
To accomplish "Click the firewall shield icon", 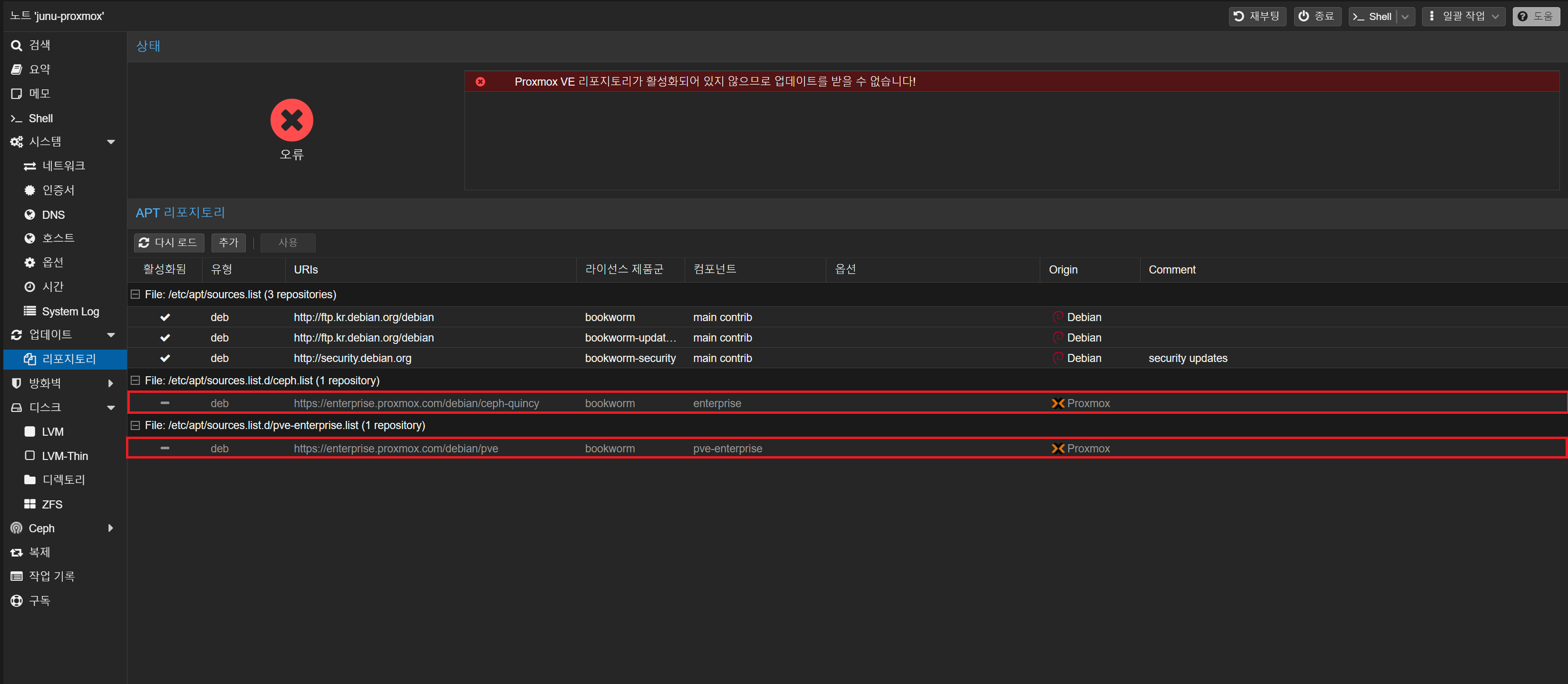I will tap(17, 383).
